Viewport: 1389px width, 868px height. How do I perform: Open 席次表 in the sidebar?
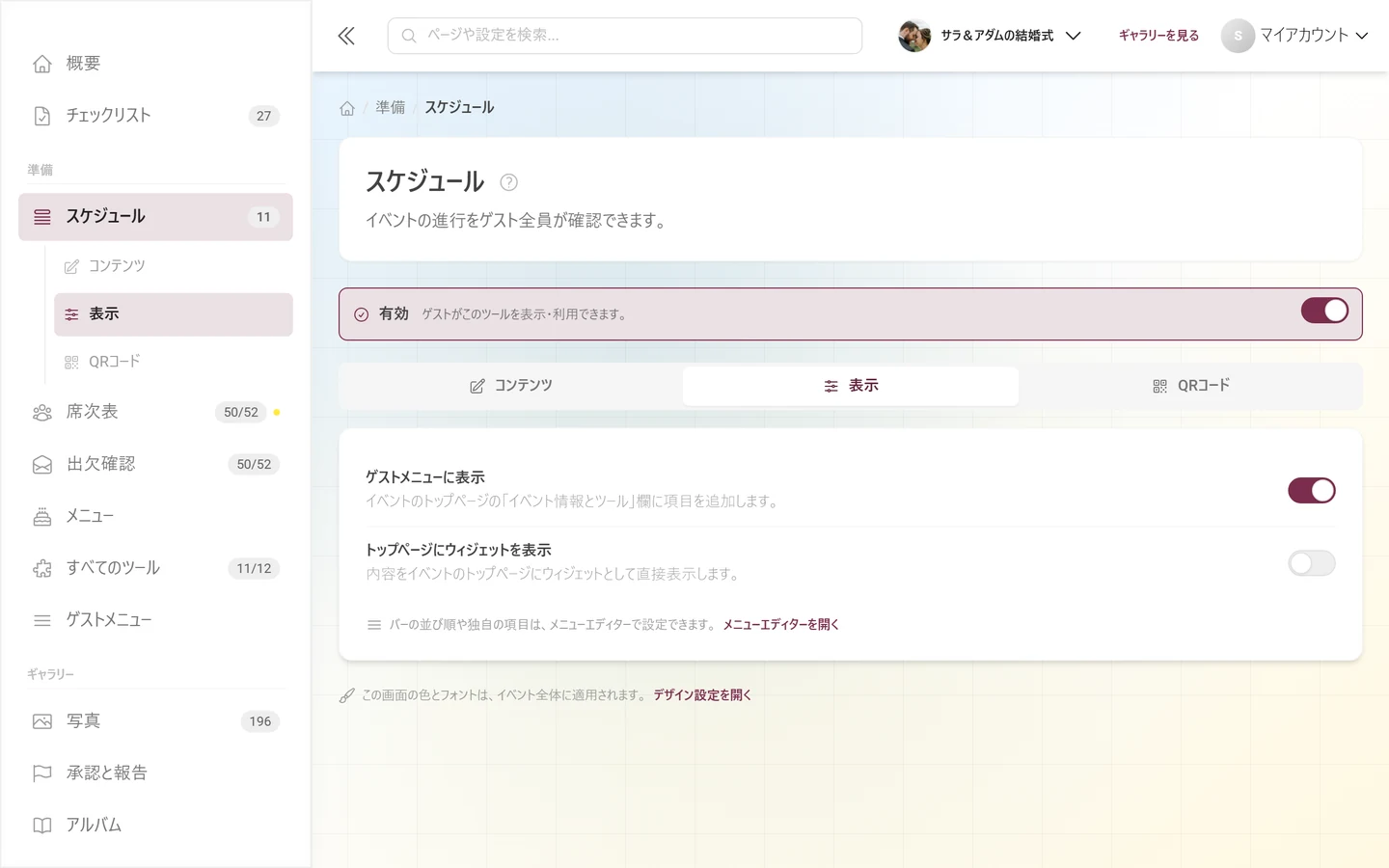tap(155, 412)
